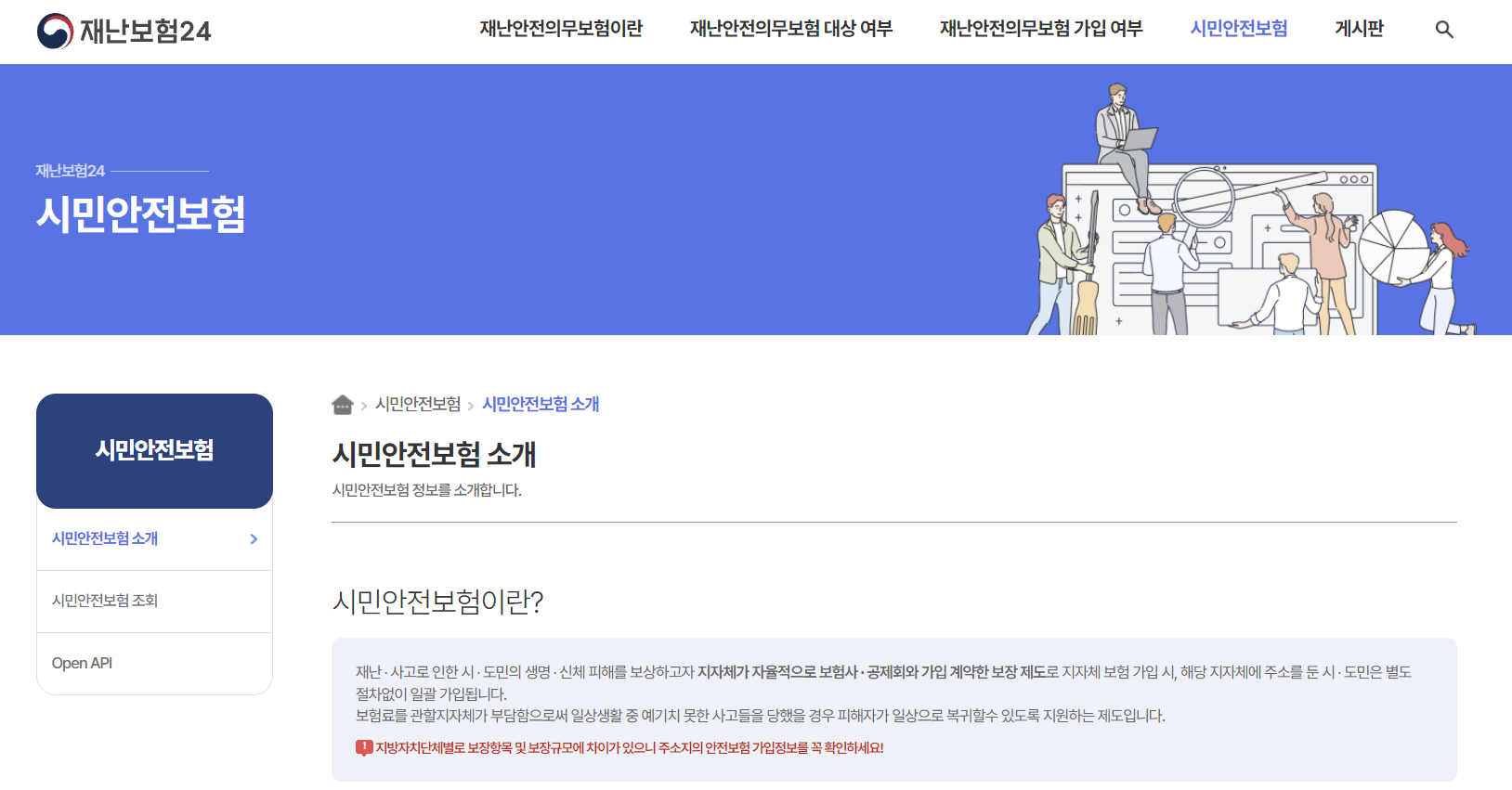Expand chevron beside 시민안전보험 소개 sidebar item

(254, 539)
